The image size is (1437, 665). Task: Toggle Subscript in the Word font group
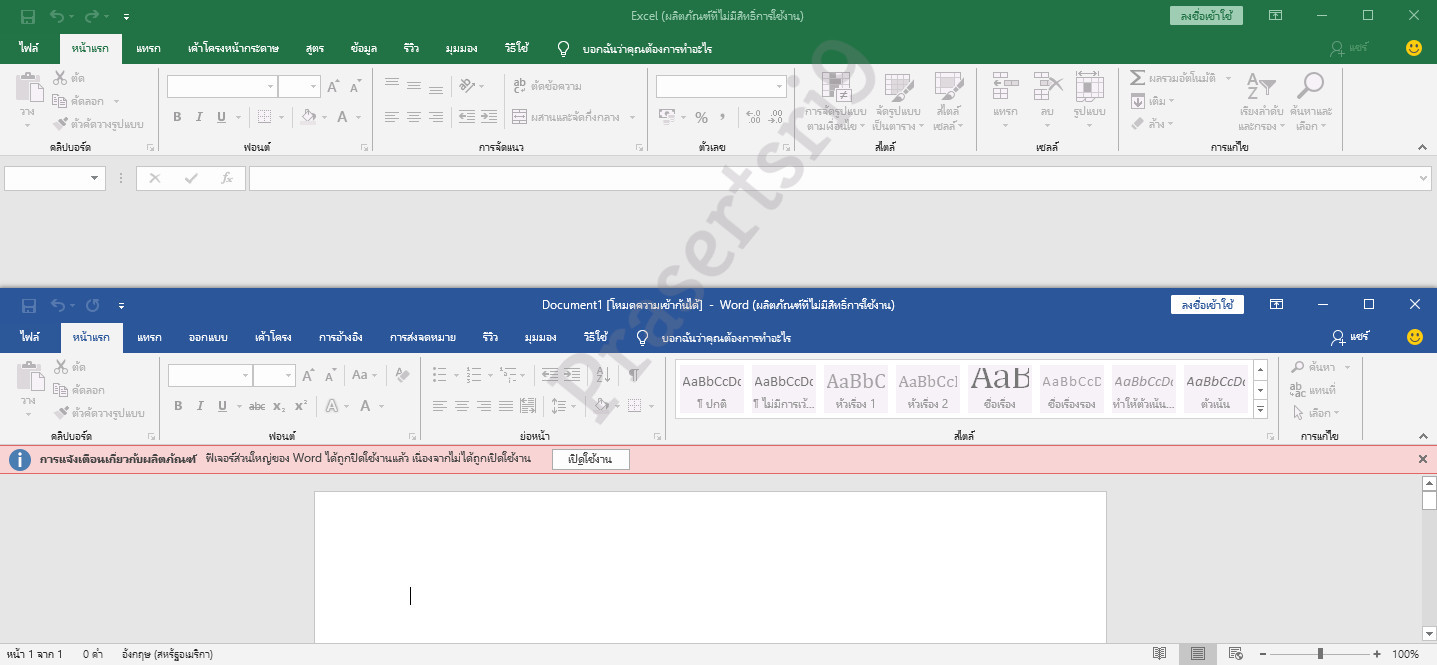[279, 406]
